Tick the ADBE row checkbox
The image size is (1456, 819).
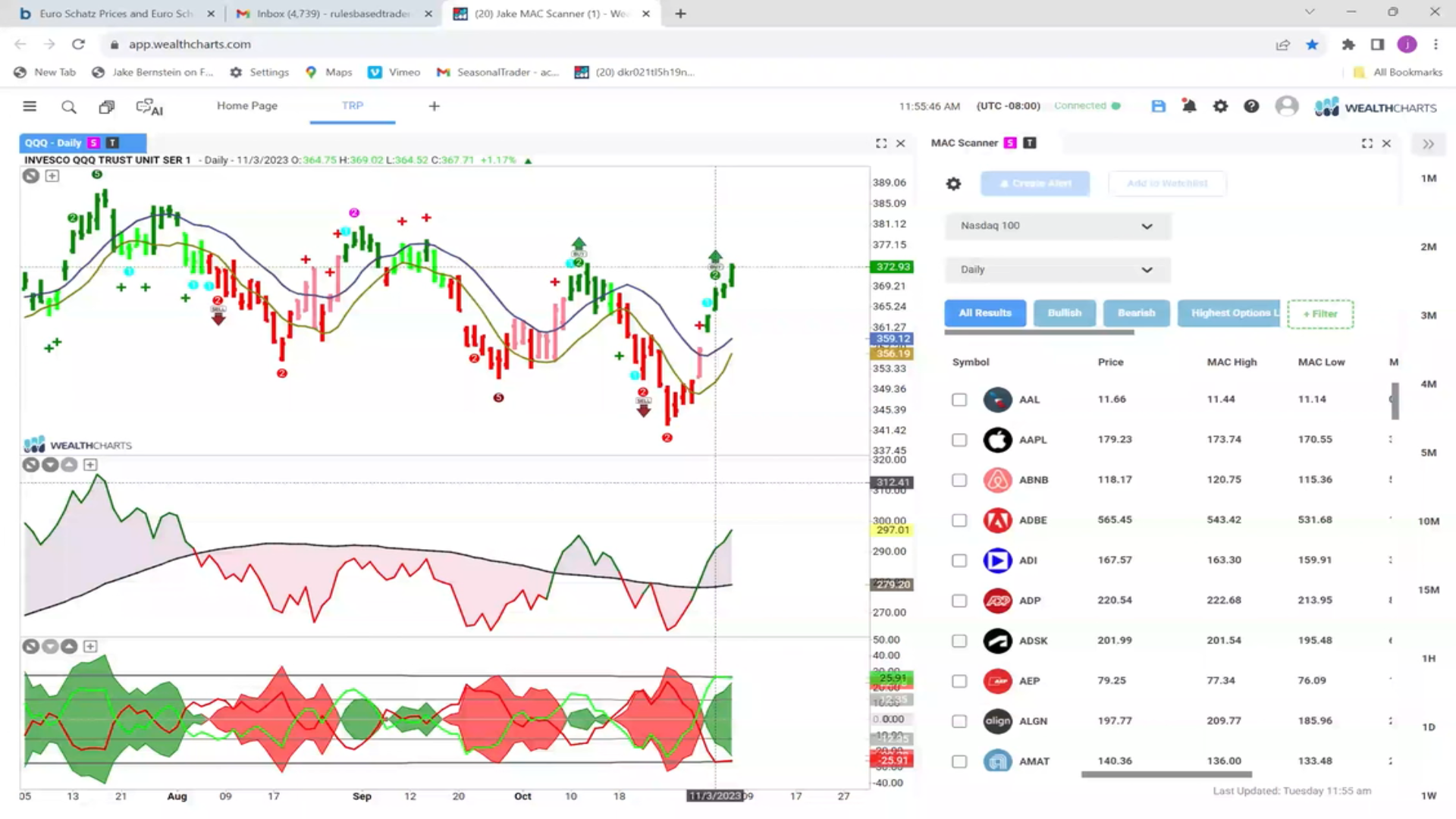pyautogui.click(x=959, y=520)
